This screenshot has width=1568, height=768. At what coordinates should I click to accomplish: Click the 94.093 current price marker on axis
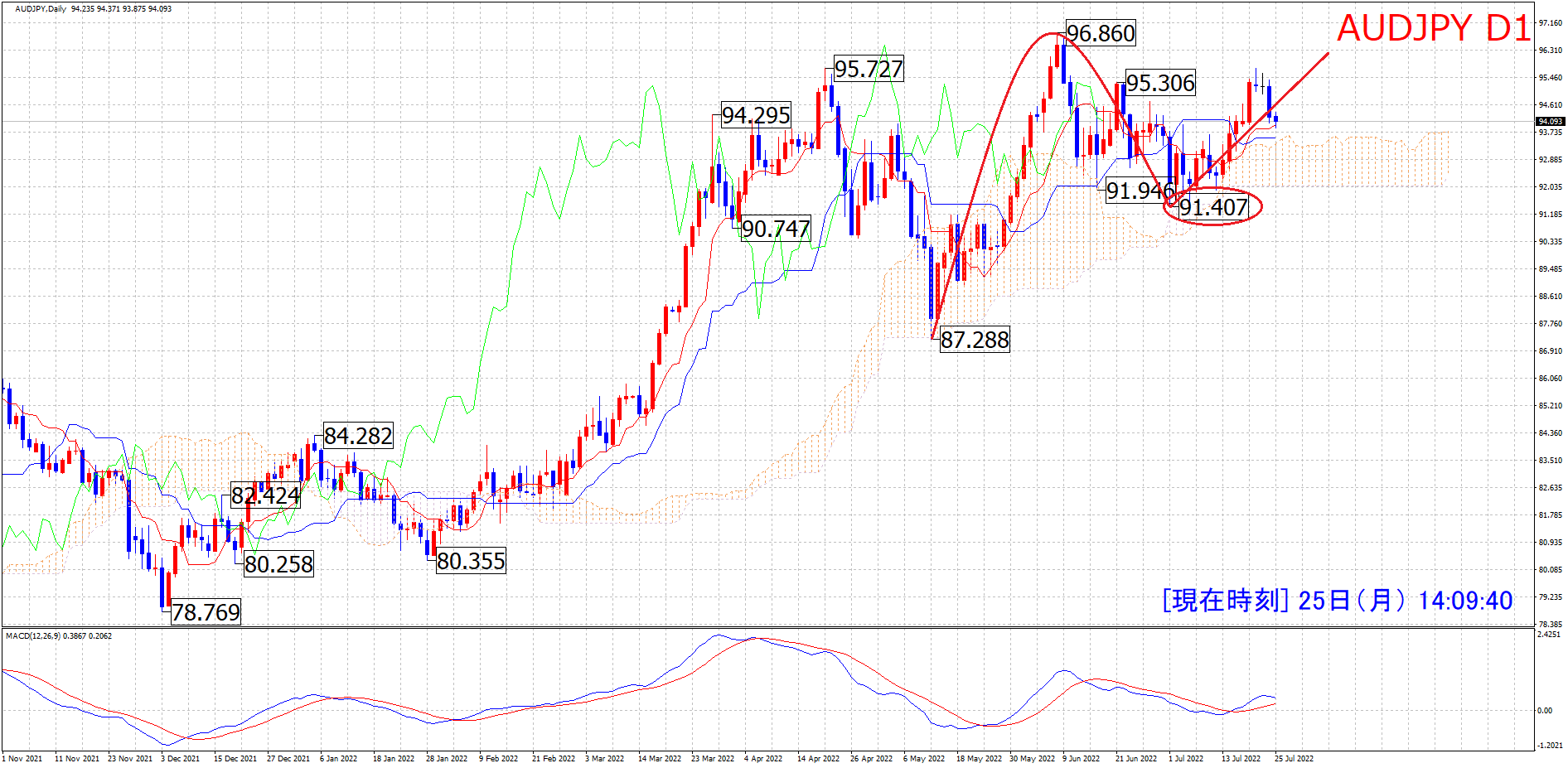click(1550, 122)
